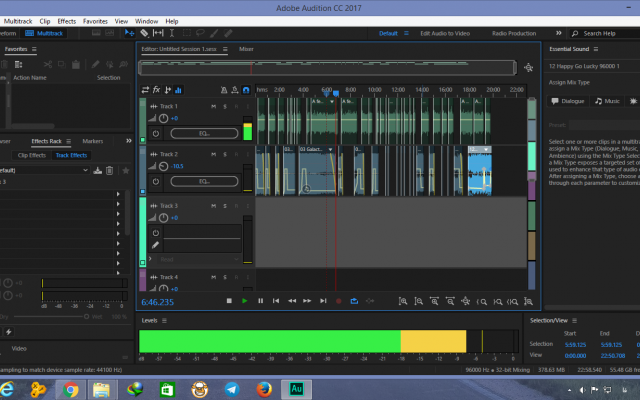Open Track 3 automation mode Read dropdown
640x400 pixels.
[x=199, y=259]
